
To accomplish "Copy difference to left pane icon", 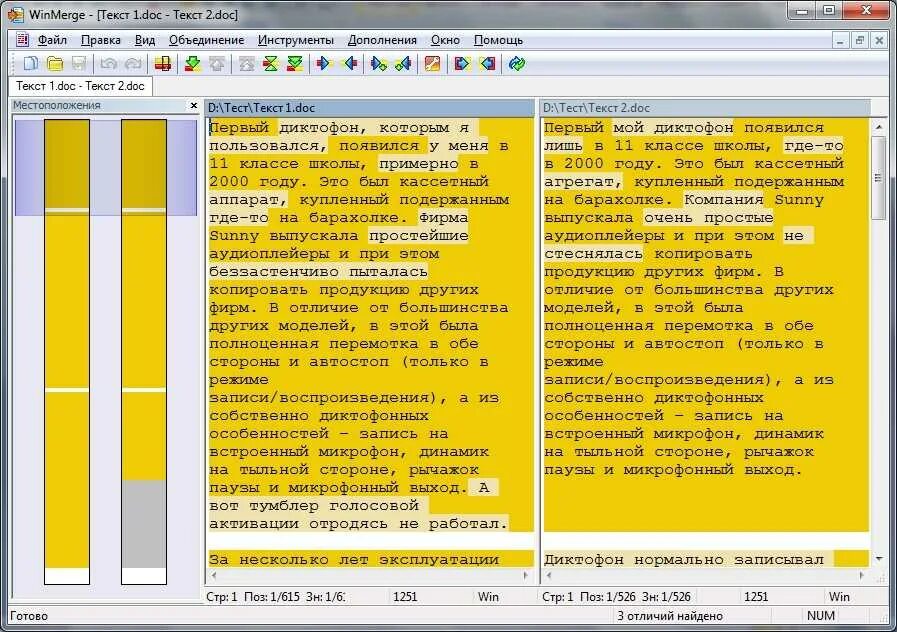I will click(x=350, y=63).
